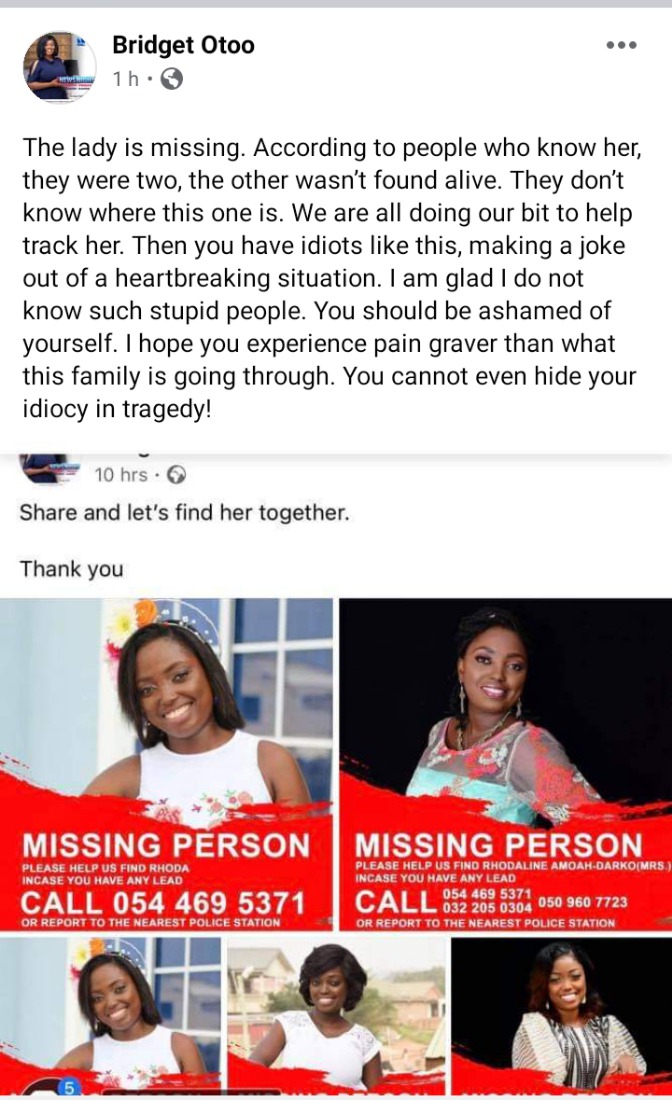
Task: Tap the blue 5 badge at bottom left
Action: (69, 1088)
